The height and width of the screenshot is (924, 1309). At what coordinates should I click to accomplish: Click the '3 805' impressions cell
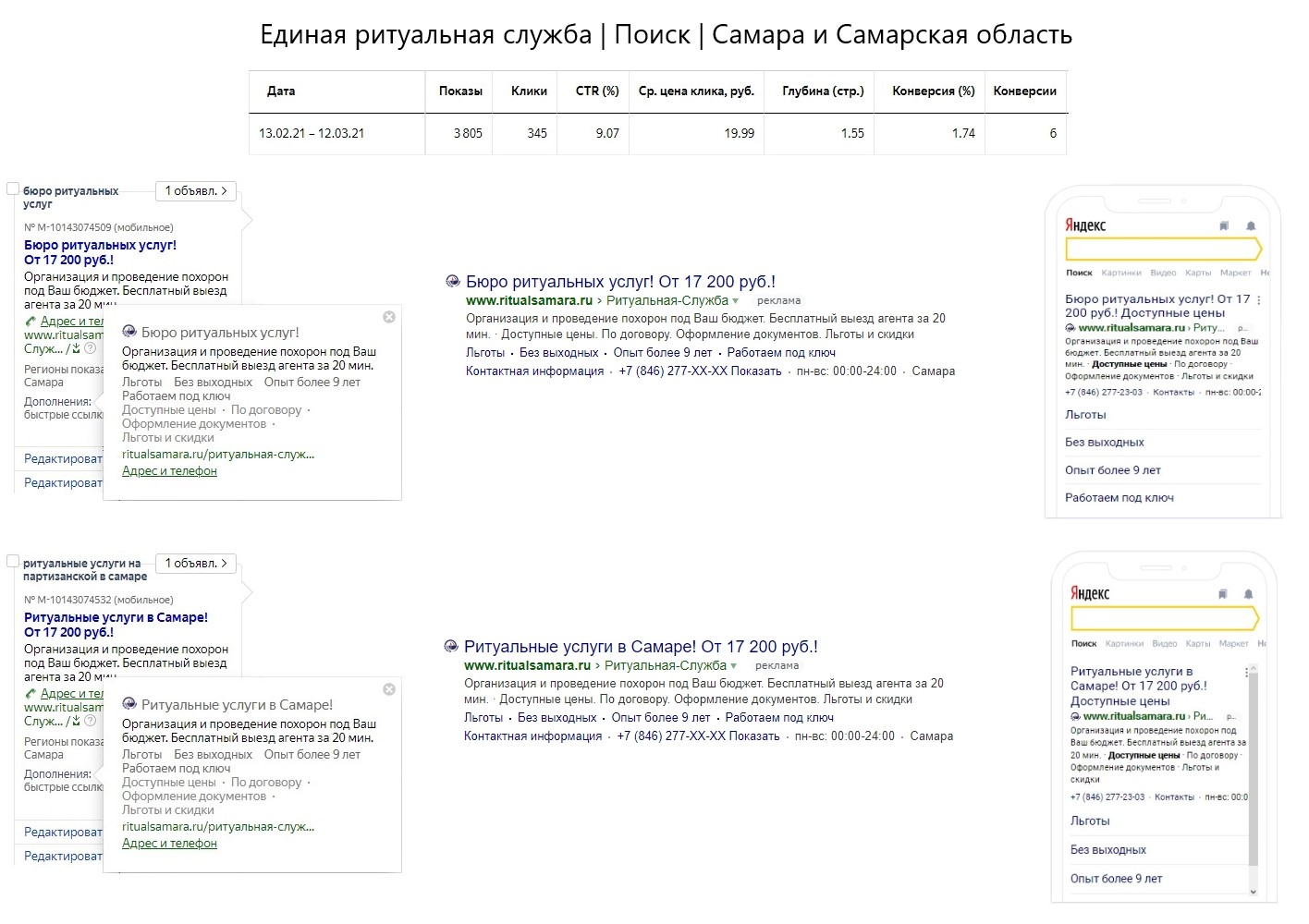click(468, 133)
